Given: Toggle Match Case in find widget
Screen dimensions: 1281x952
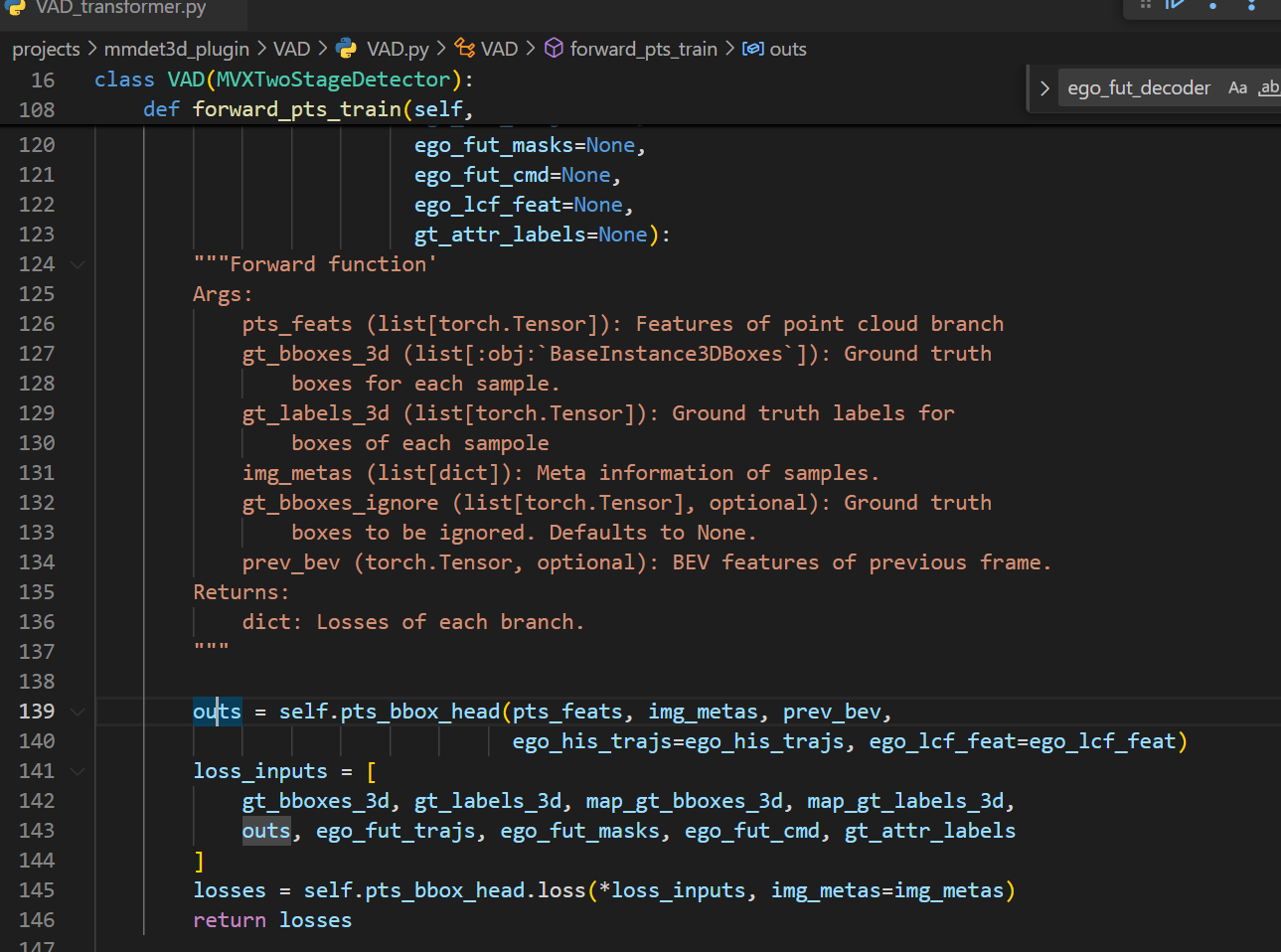Looking at the screenshot, I should [x=1237, y=88].
